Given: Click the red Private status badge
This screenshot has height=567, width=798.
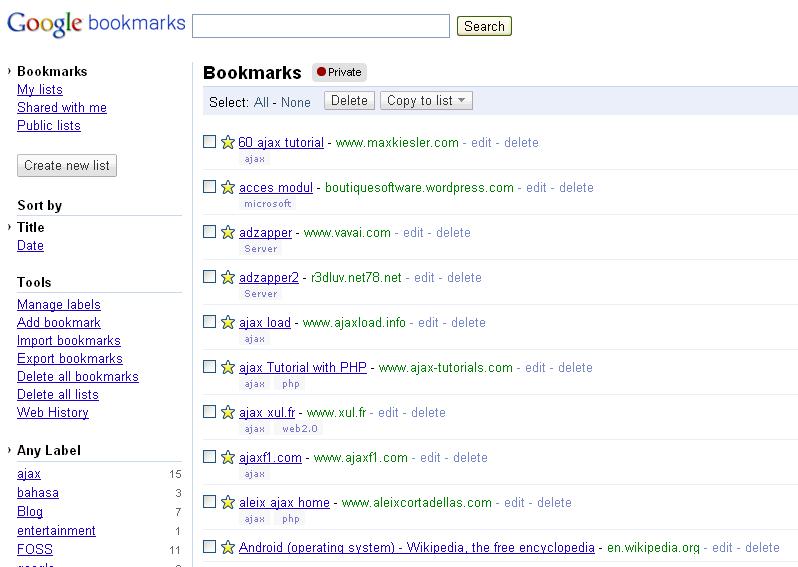Looking at the screenshot, I should point(339,72).
